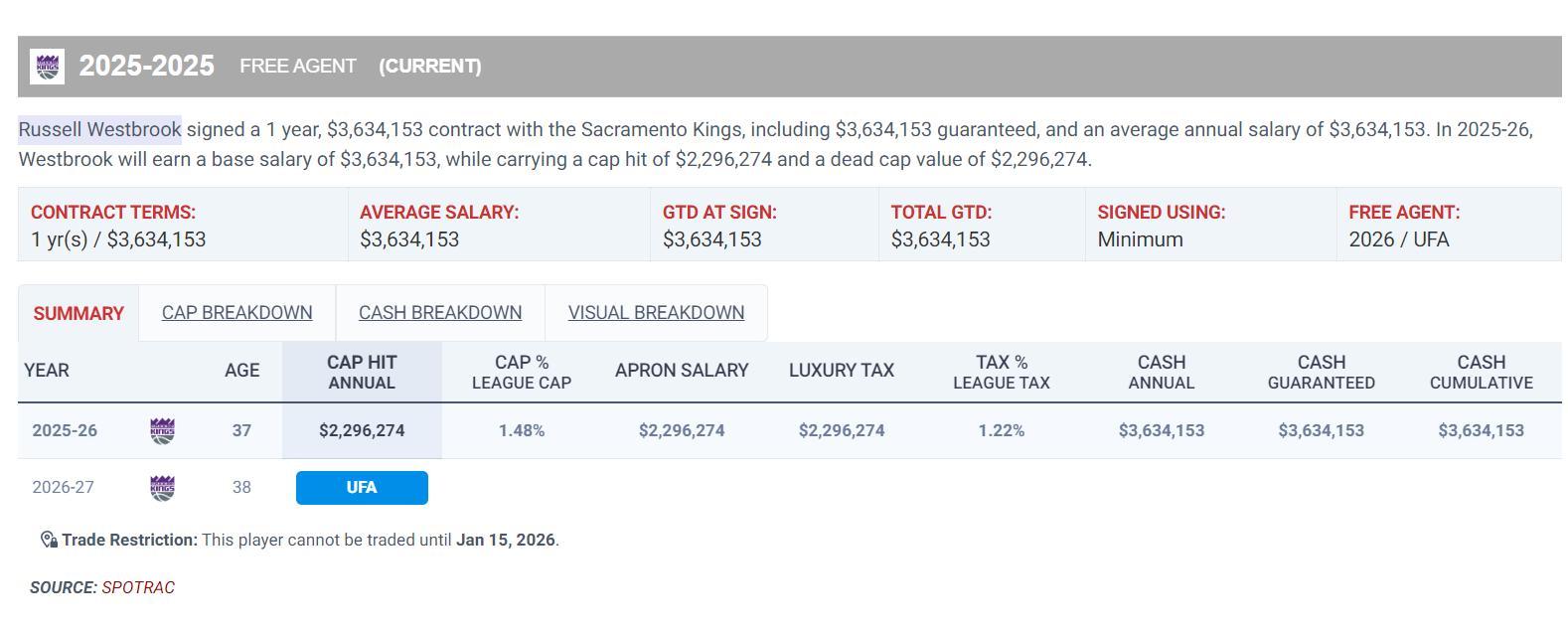1568x631 pixels.
Task: Switch to the Cap Breakdown tab
Action: coord(236,313)
